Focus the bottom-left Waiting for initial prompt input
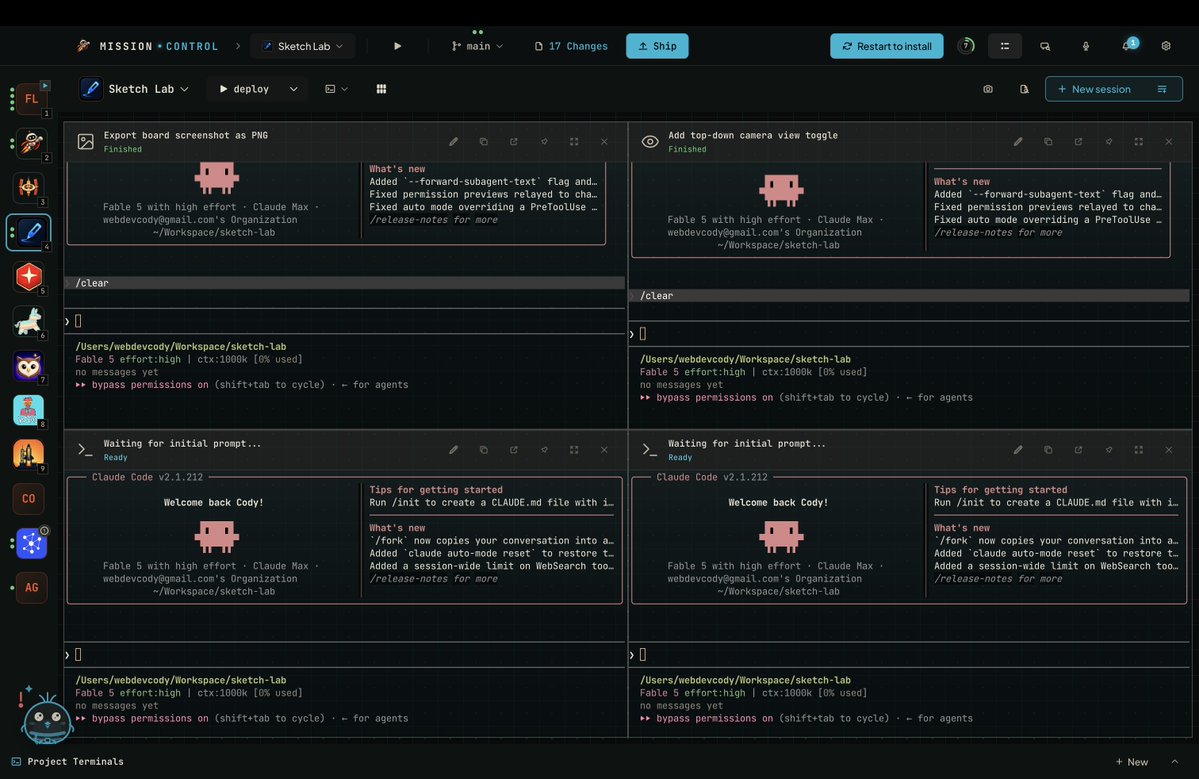 pos(345,654)
